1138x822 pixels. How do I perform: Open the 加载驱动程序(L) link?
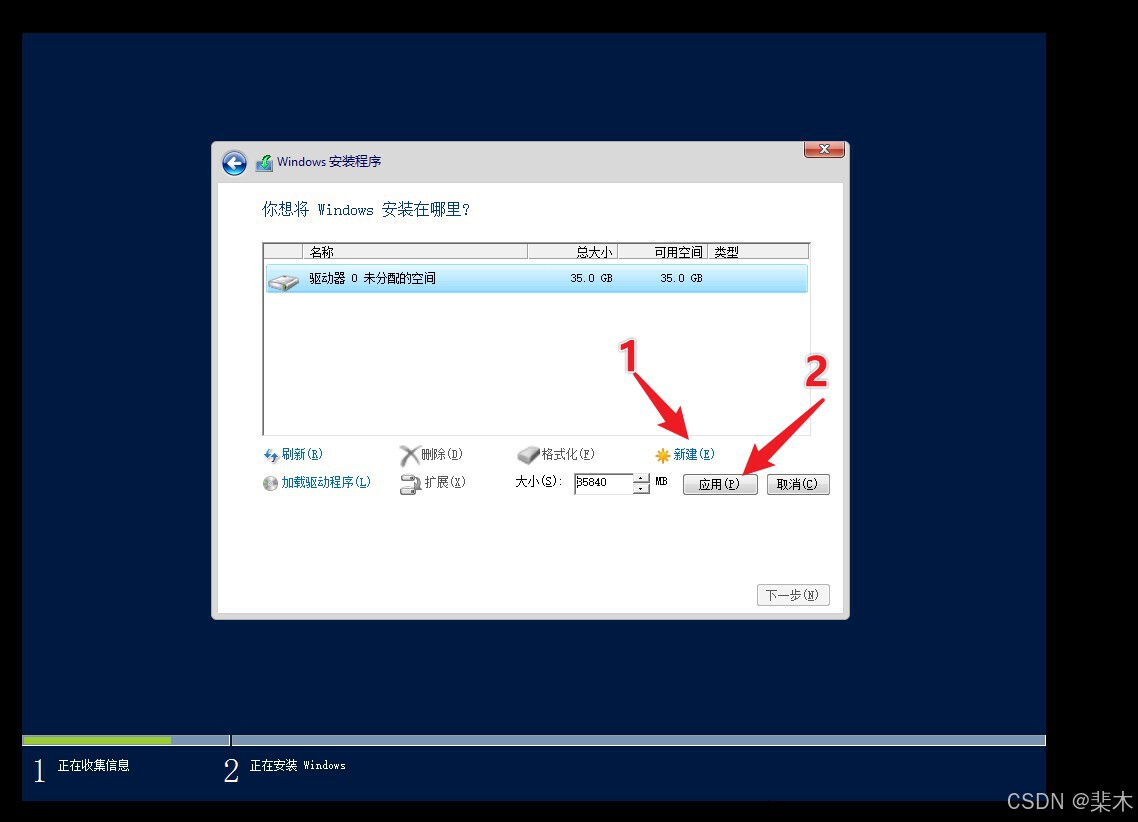point(326,482)
